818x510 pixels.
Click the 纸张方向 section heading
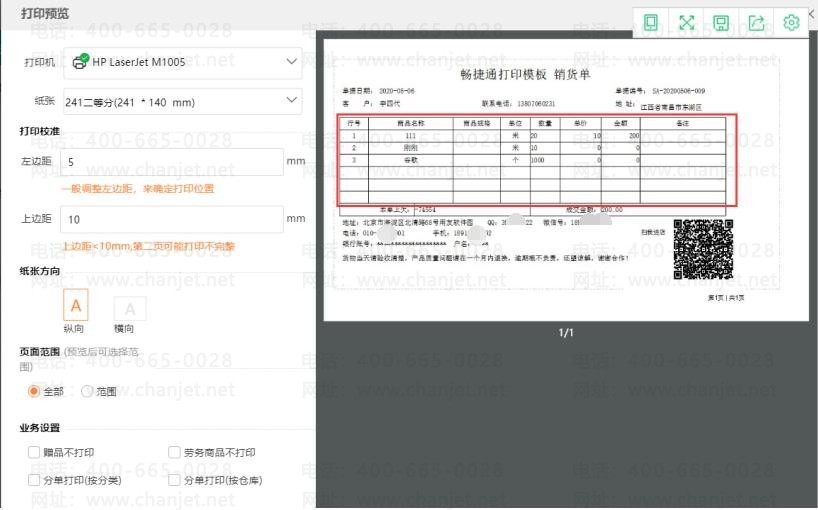(x=40, y=271)
